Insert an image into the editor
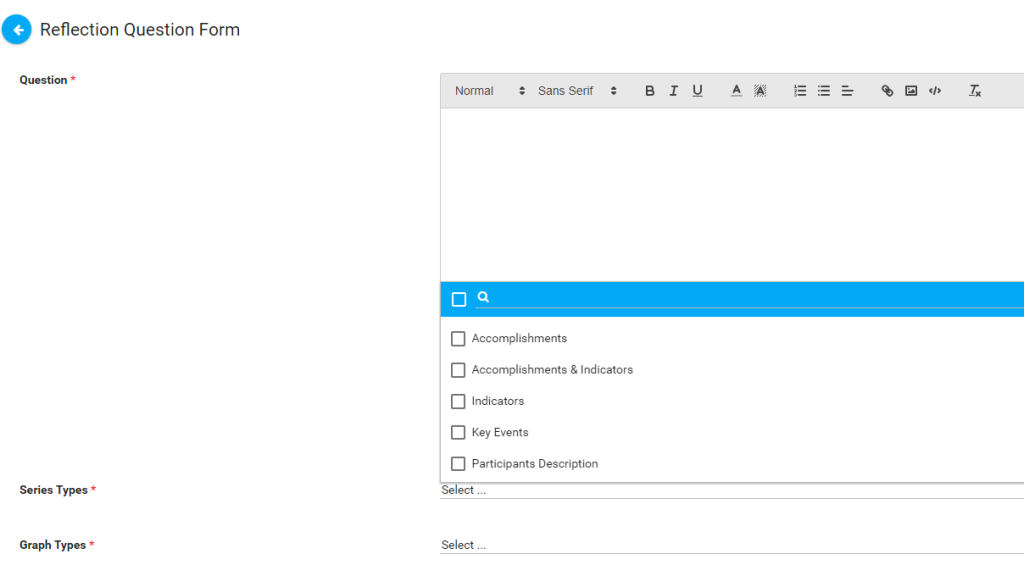Viewport: 1024px width, 576px height. pos(911,90)
